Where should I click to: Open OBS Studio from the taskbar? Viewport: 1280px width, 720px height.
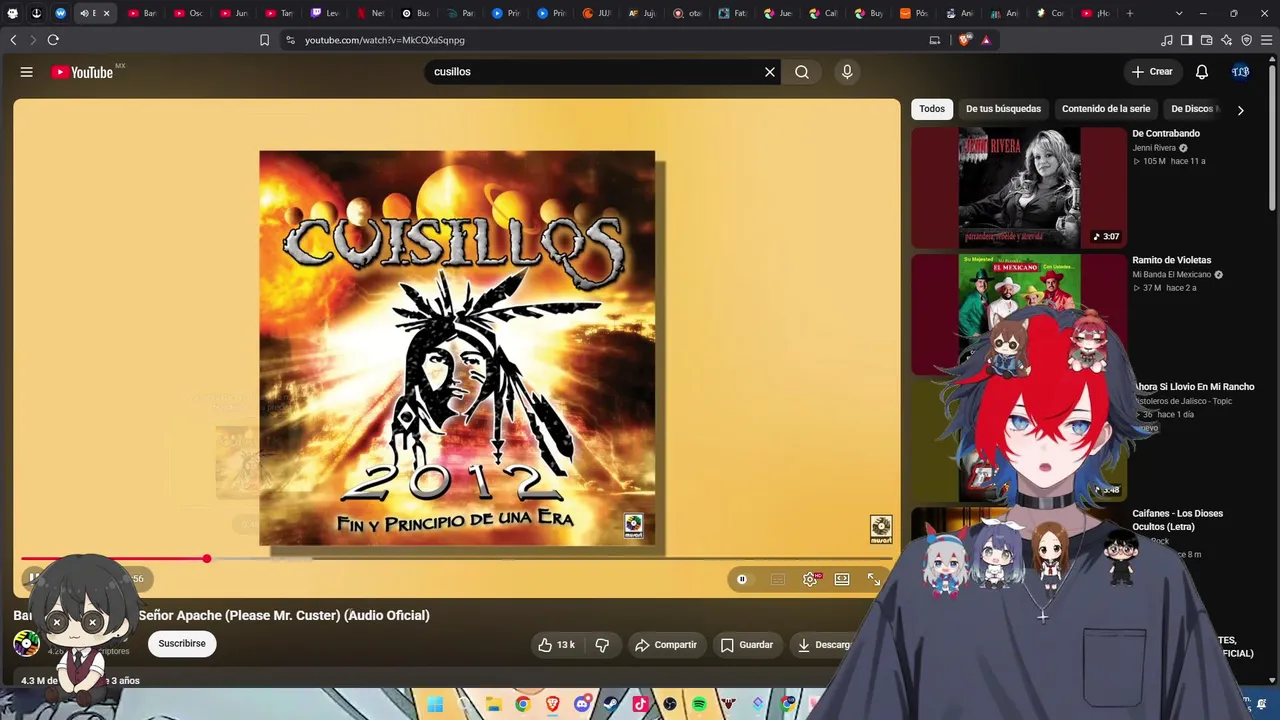pos(670,705)
